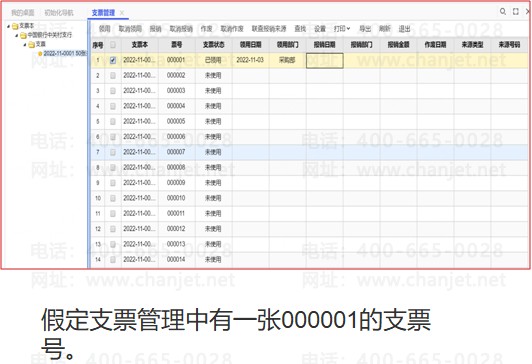The width and height of the screenshot is (532, 364).
Task: Check the checkbox for cheque 000002 row
Action: tap(113, 76)
